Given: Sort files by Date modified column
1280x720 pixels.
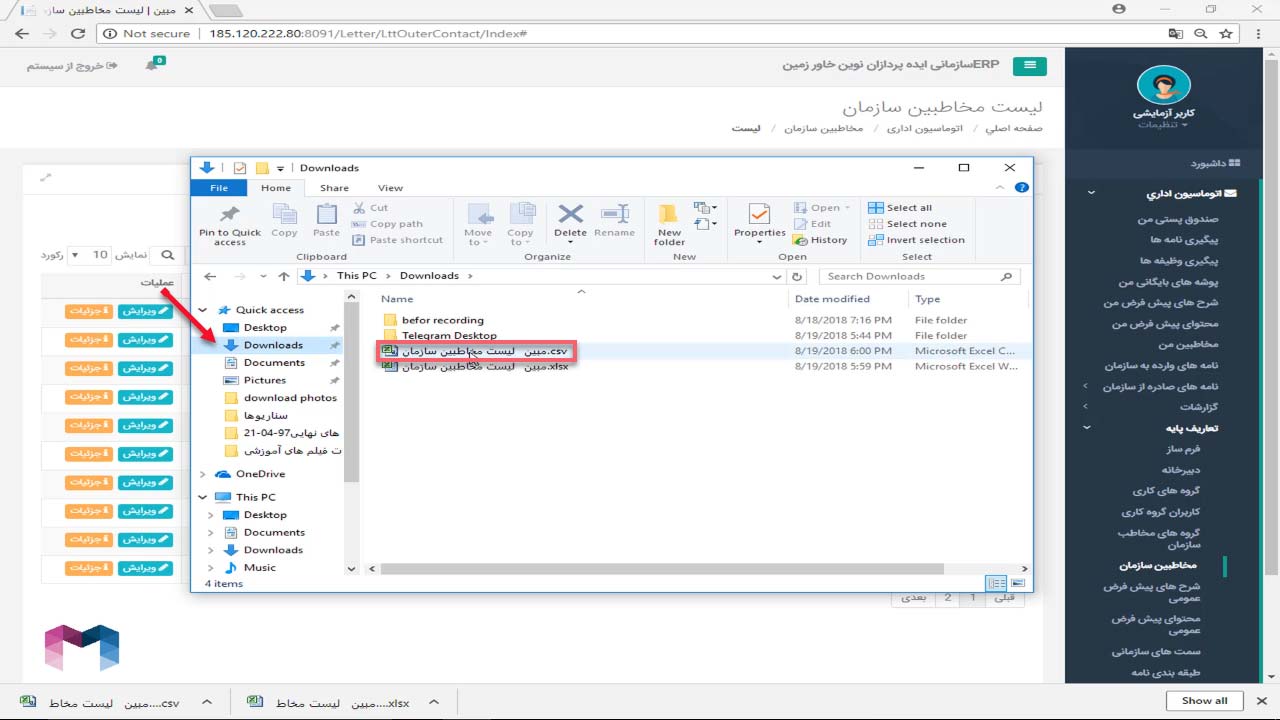Looking at the screenshot, I should click(x=832, y=299).
